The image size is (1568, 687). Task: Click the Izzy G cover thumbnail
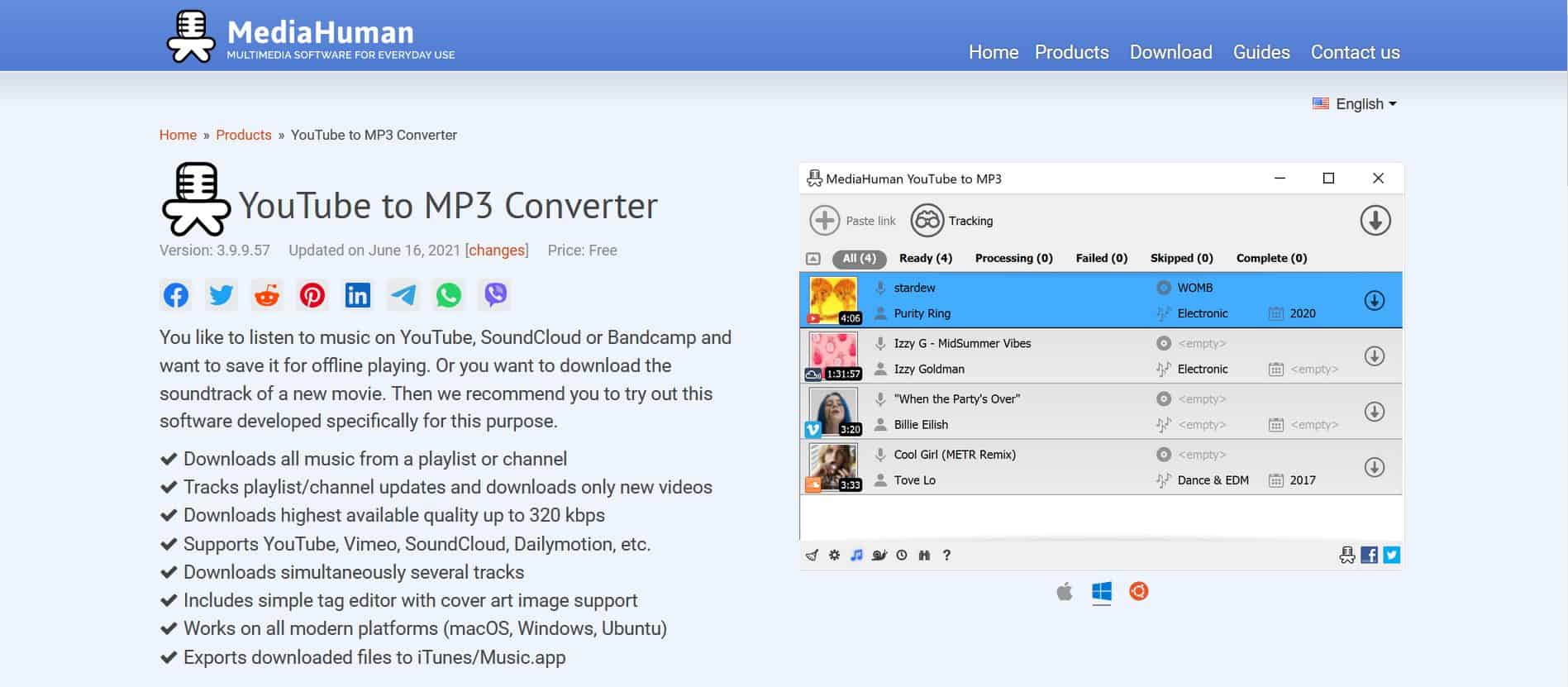pyautogui.click(x=833, y=355)
